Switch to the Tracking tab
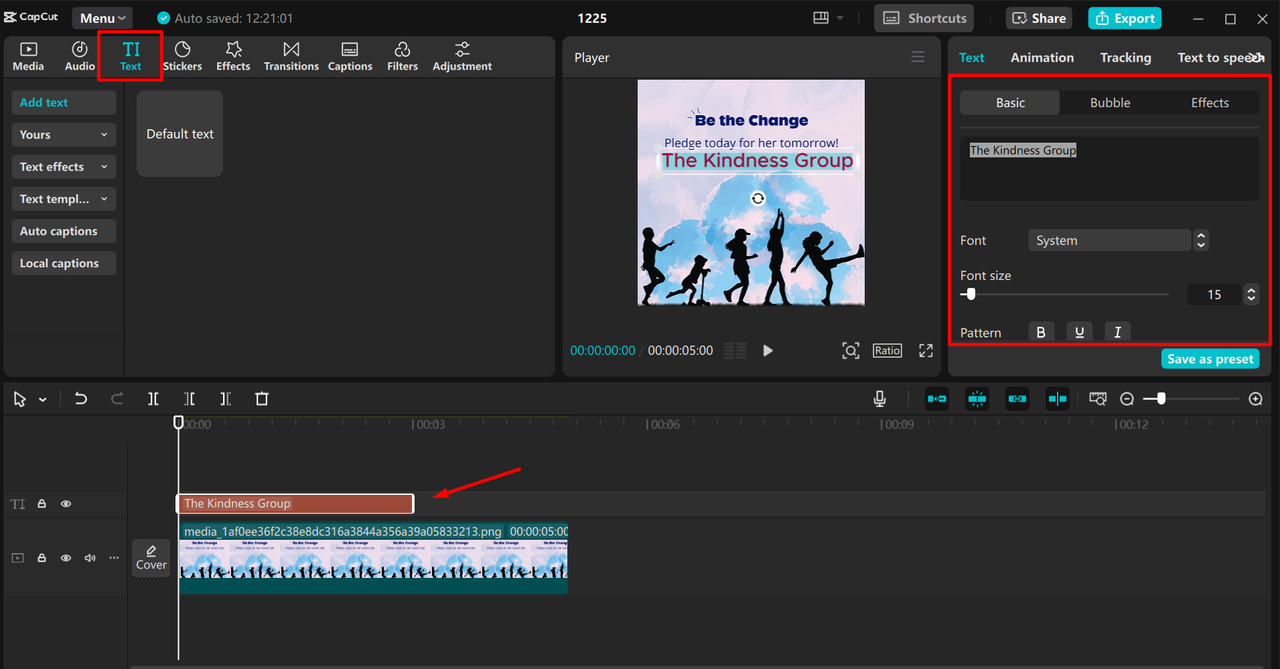The height and width of the screenshot is (669, 1280). coord(1125,57)
